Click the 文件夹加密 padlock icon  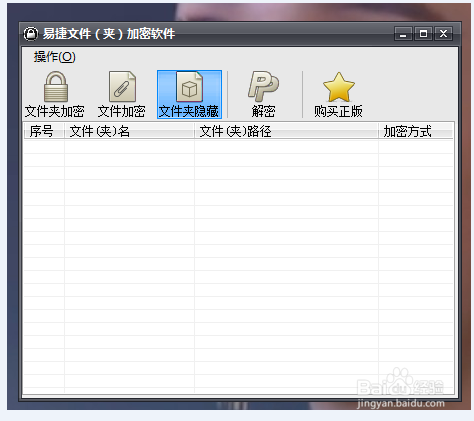click(56, 87)
